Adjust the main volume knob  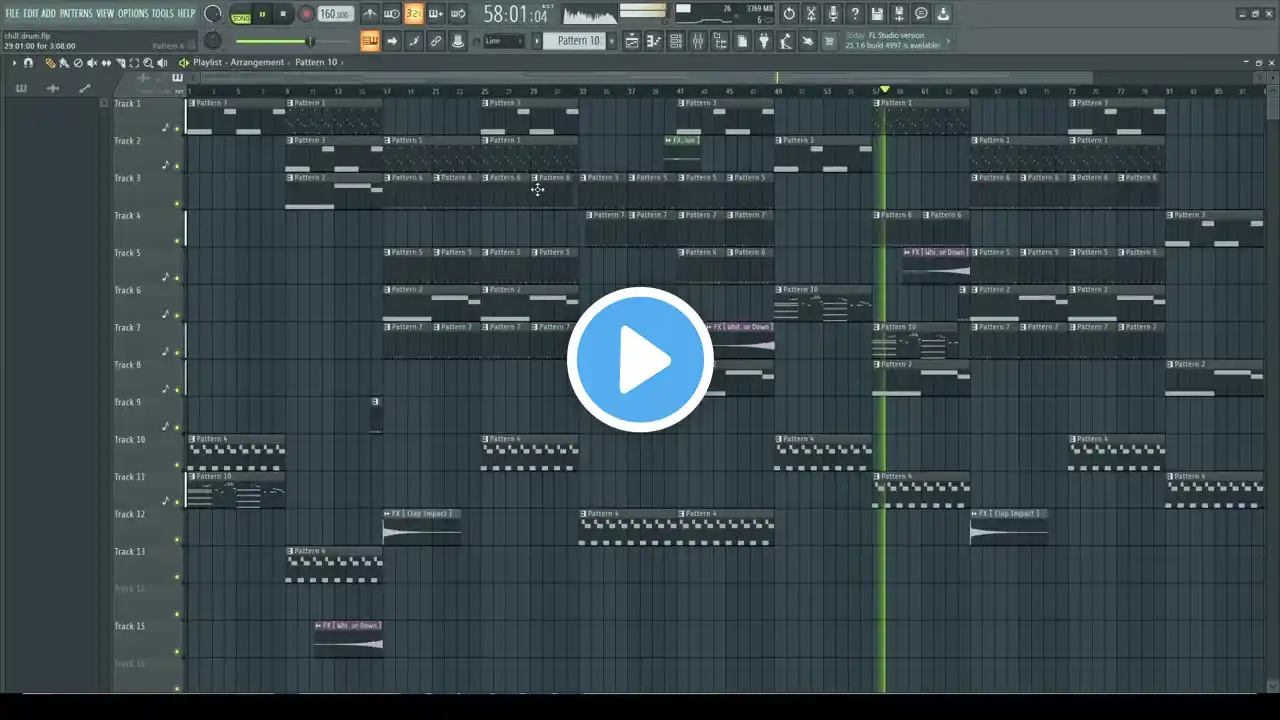click(x=212, y=14)
